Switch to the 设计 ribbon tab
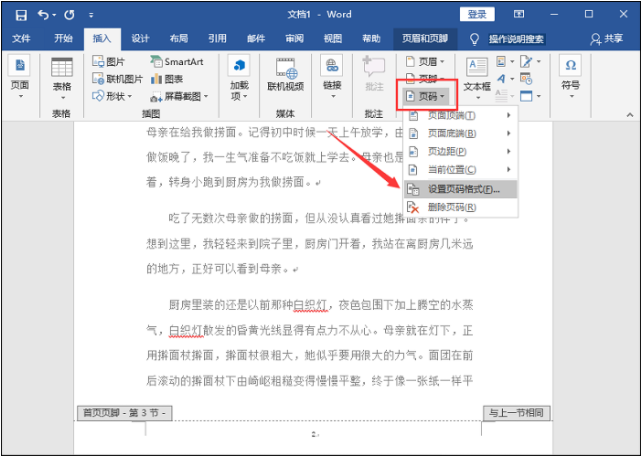Screen dimensions: 642x459 pyautogui.click(x=140, y=39)
